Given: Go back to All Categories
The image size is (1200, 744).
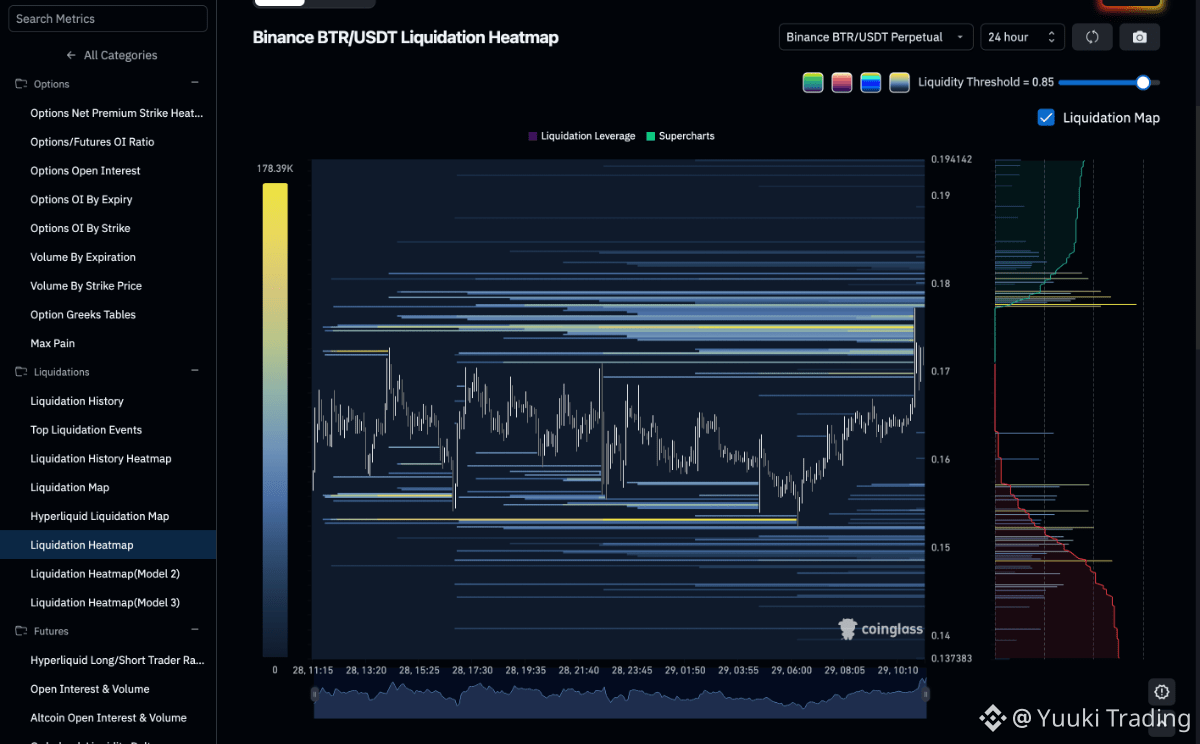Looking at the screenshot, I should click(111, 55).
